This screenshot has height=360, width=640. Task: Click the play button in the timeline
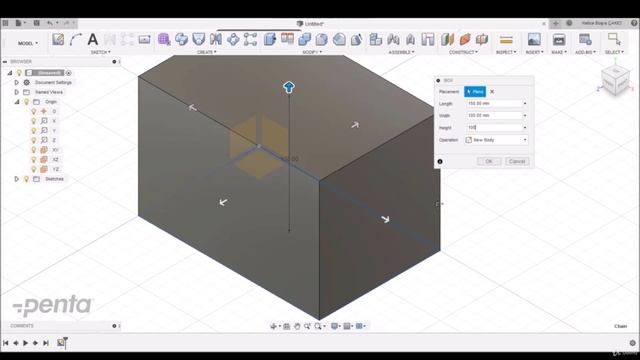click(26, 343)
